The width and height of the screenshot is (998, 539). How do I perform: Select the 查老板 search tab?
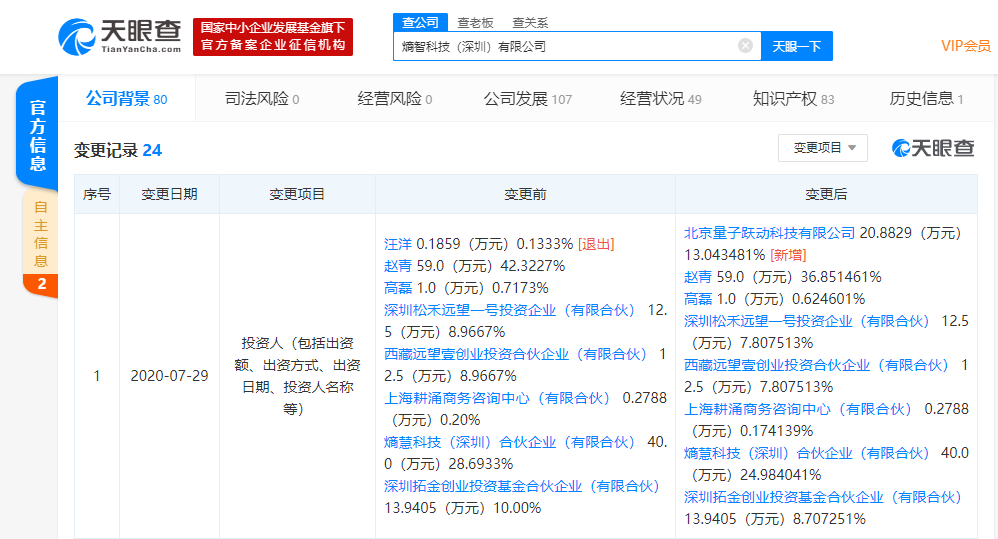(475, 23)
